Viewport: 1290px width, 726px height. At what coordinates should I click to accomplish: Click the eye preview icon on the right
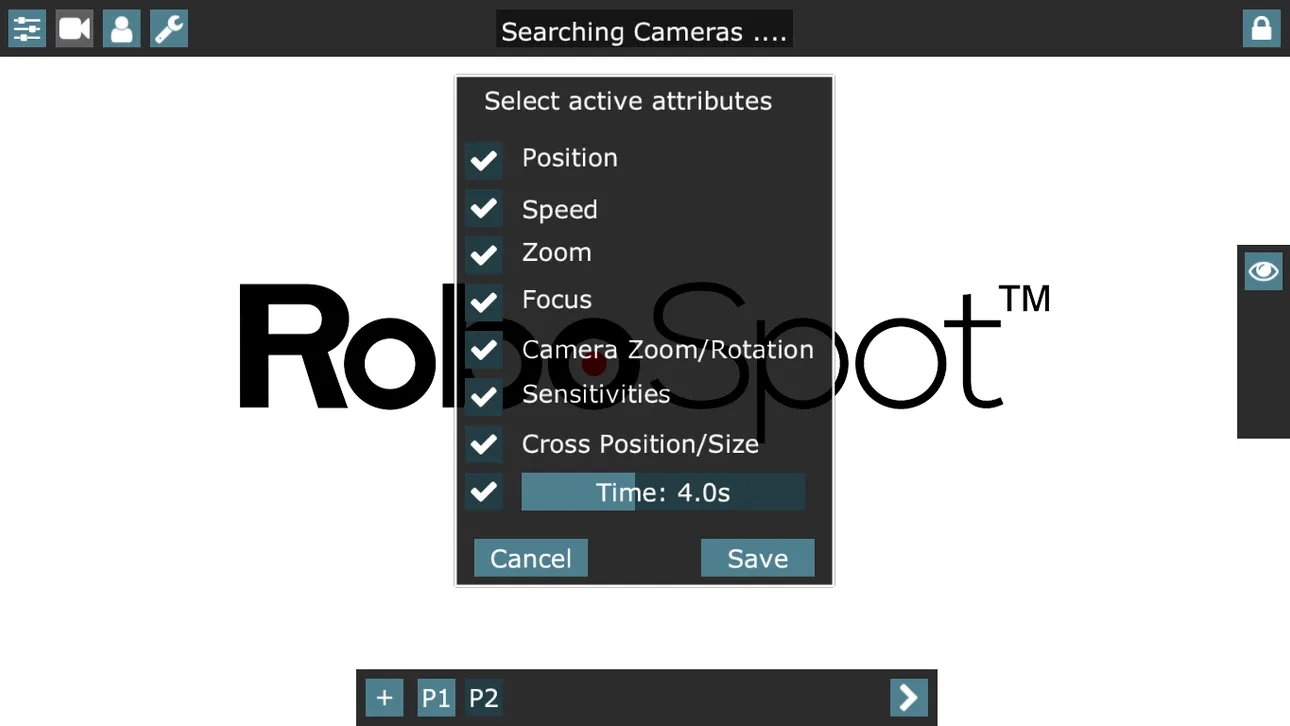1262,271
